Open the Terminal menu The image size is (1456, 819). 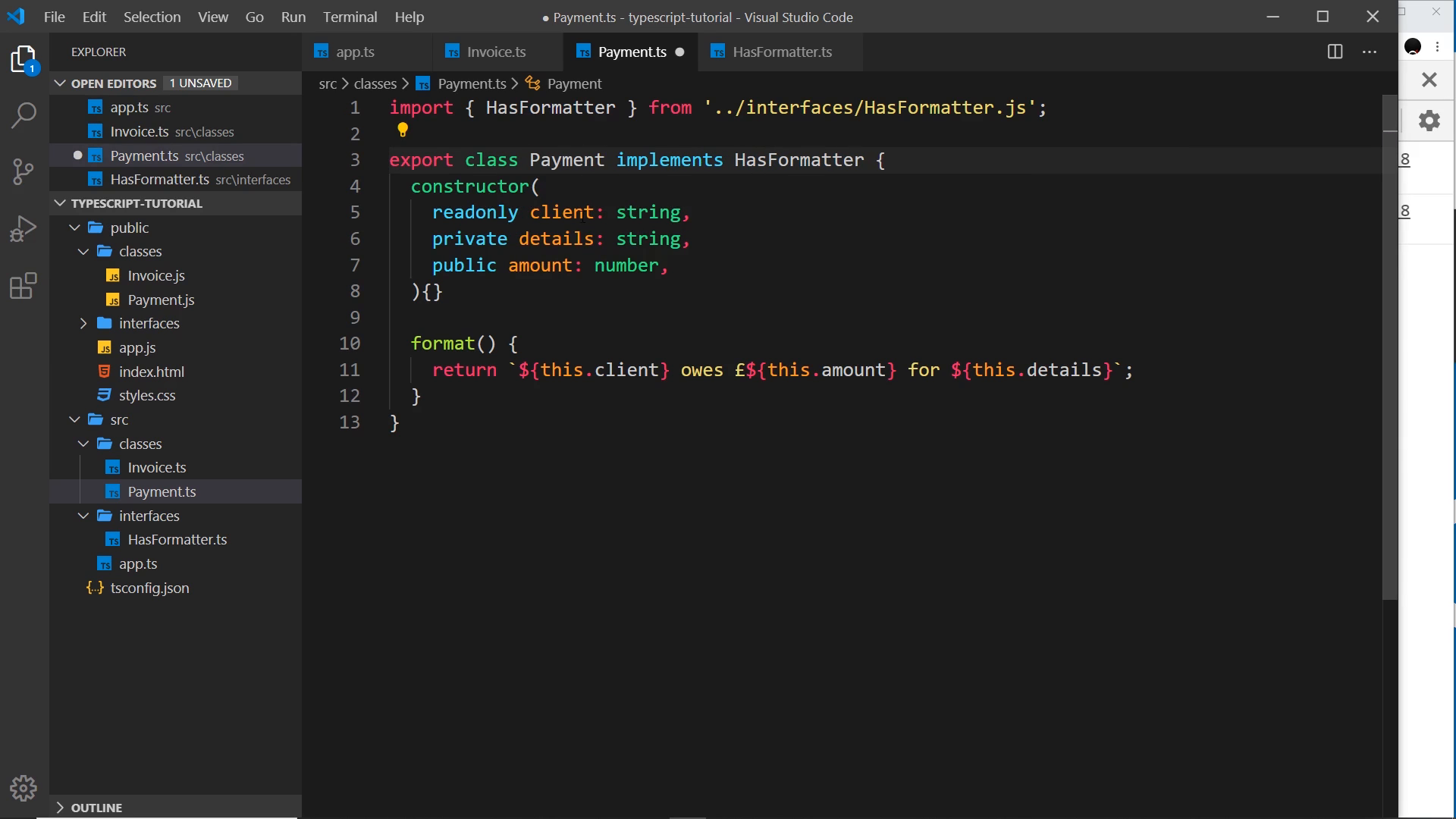pos(350,17)
